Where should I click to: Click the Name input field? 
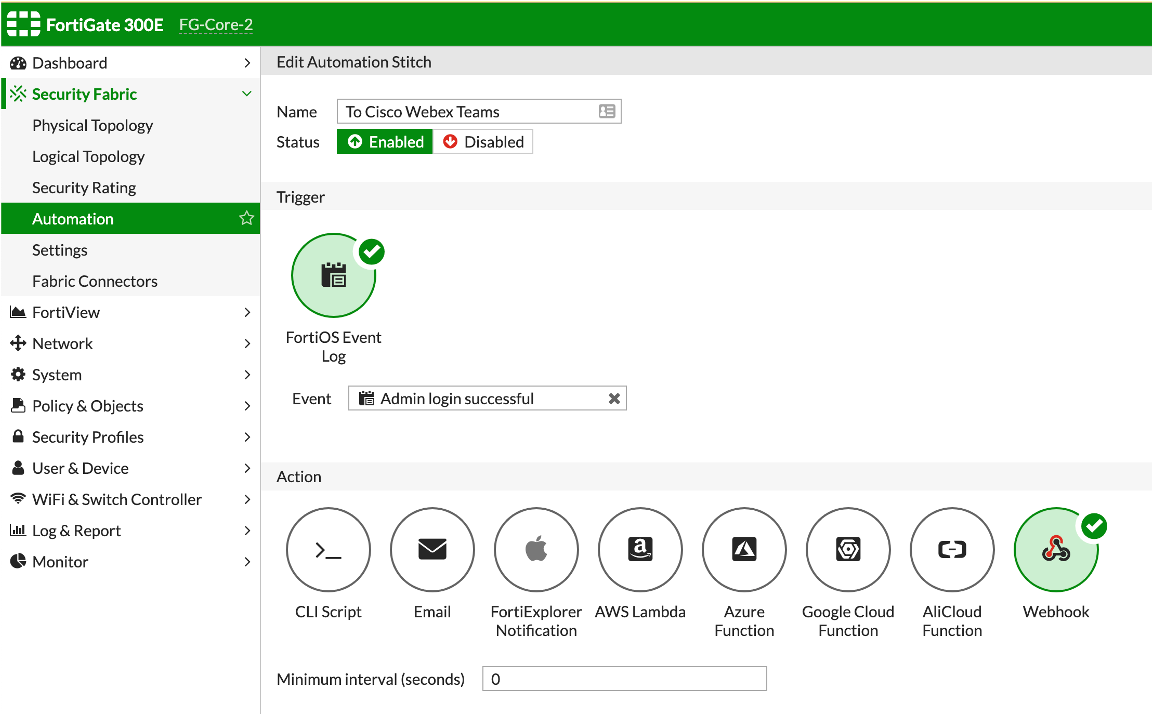pos(479,112)
